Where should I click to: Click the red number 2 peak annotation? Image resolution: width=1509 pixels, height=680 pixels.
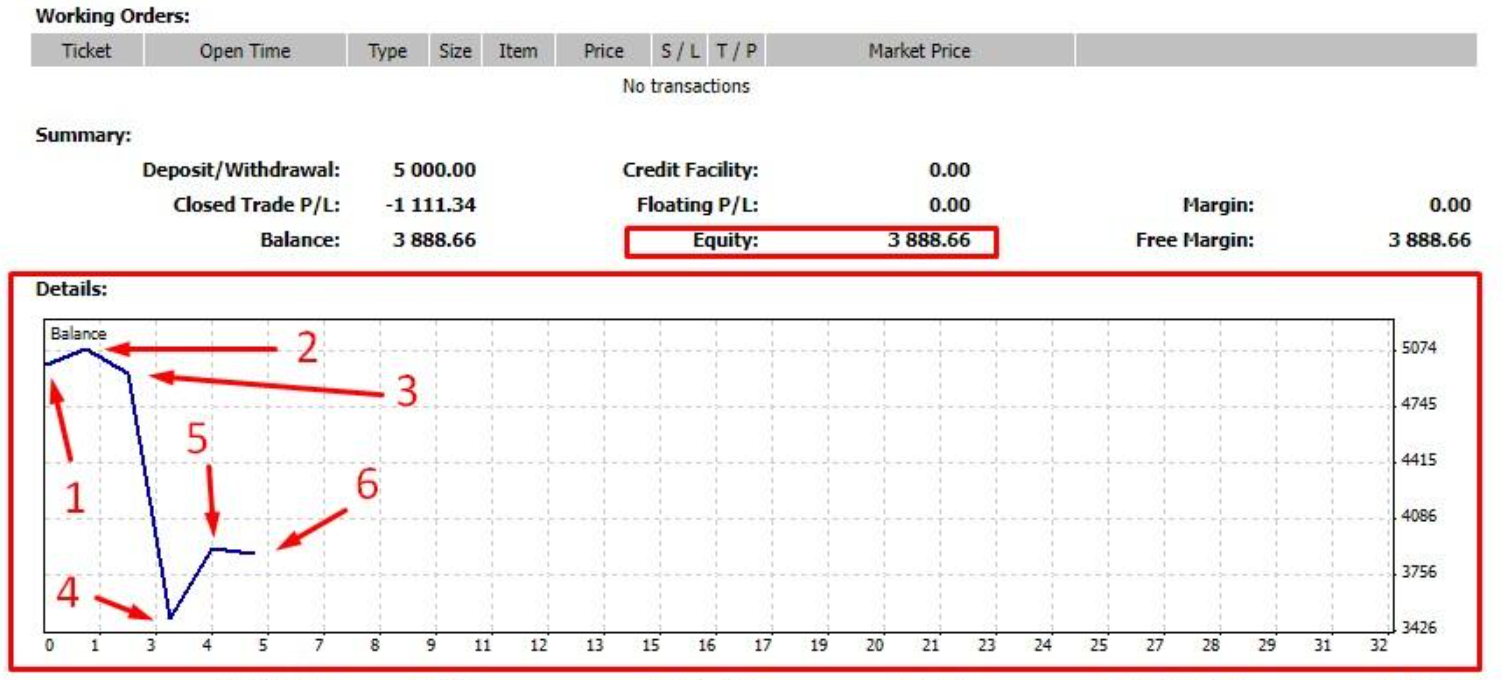(306, 348)
